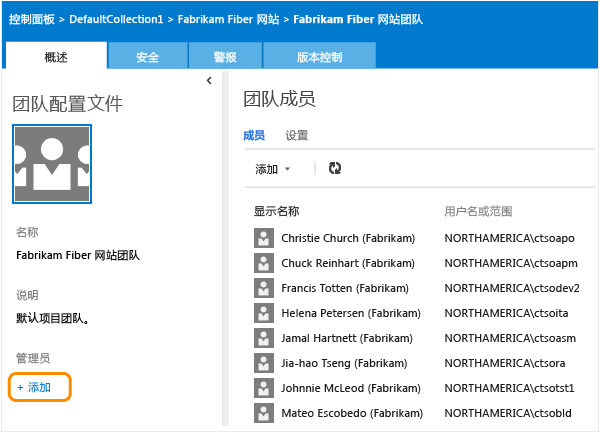Open the 安全 tab
This screenshot has height=433, width=600.
[148, 57]
